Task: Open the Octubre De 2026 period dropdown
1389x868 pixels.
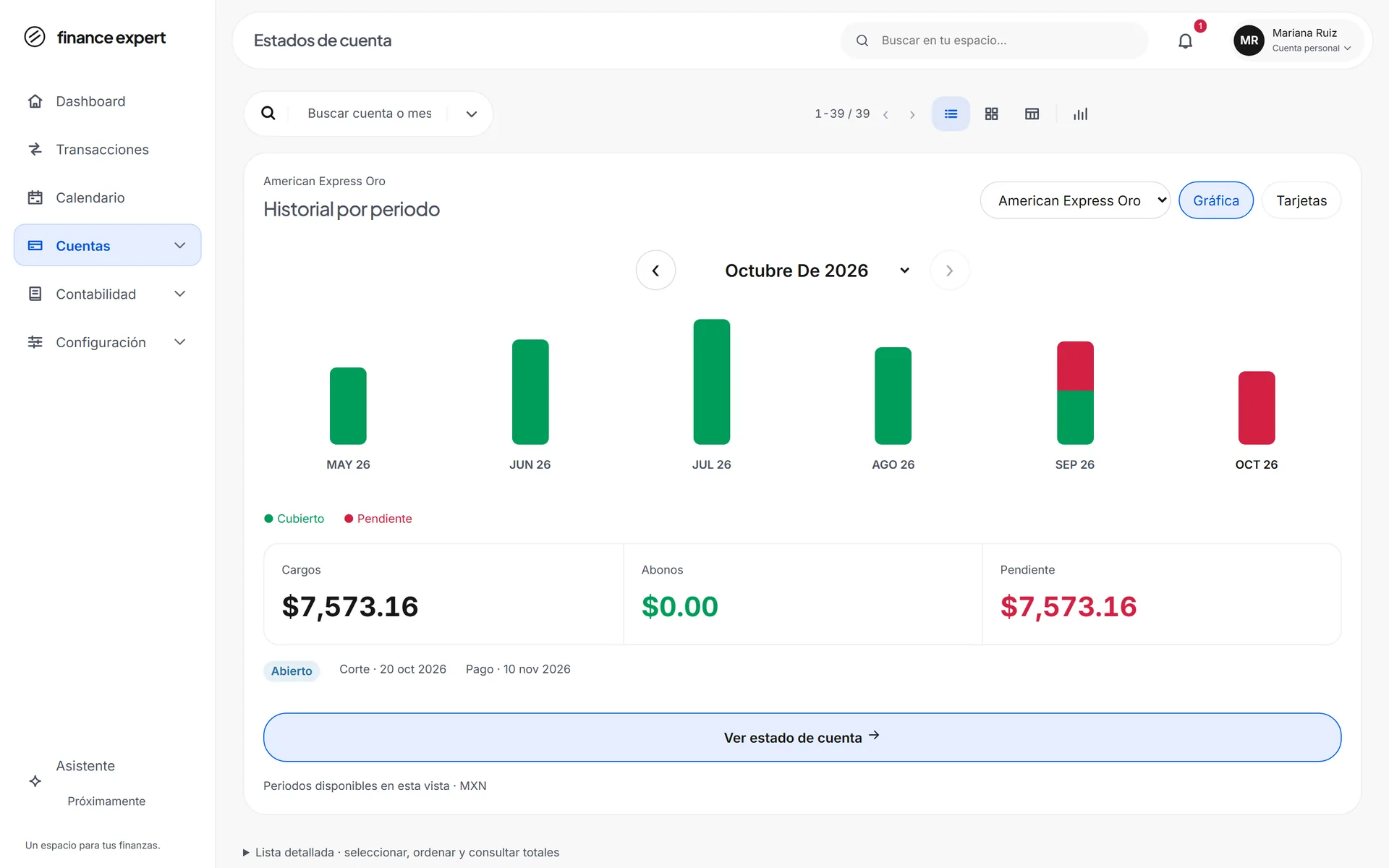Action: (x=817, y=271)
